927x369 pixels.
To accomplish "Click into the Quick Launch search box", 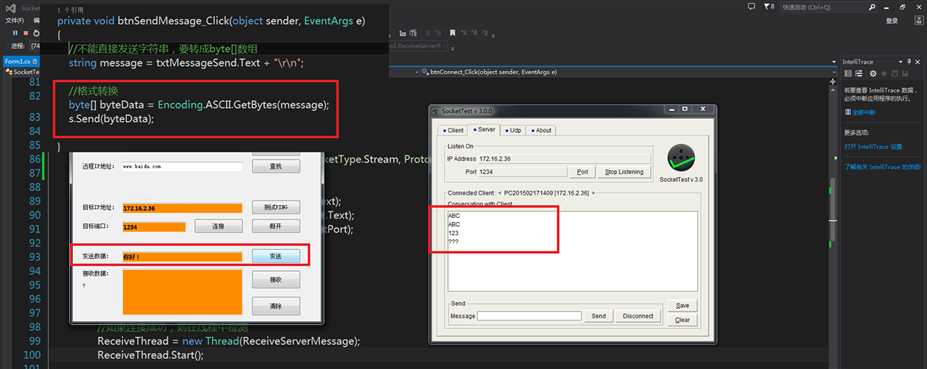I will 824,7.
